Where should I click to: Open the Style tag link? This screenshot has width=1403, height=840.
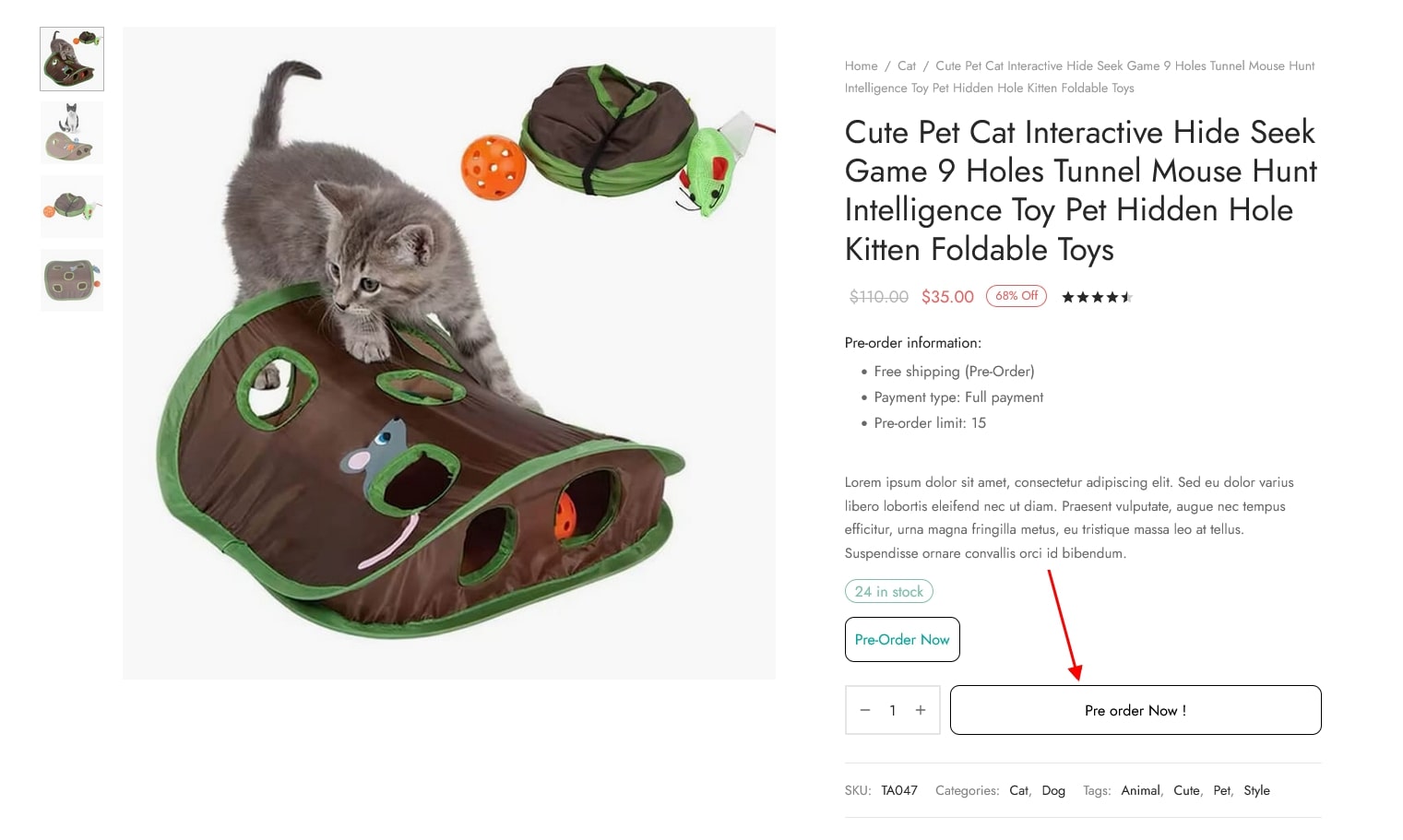[x=1256, y=791]
